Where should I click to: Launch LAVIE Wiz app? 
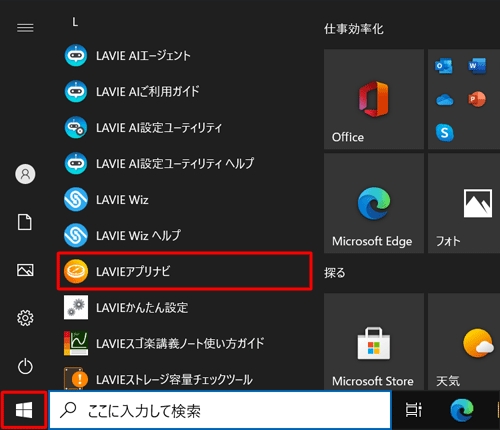click(x=184, y=200)
